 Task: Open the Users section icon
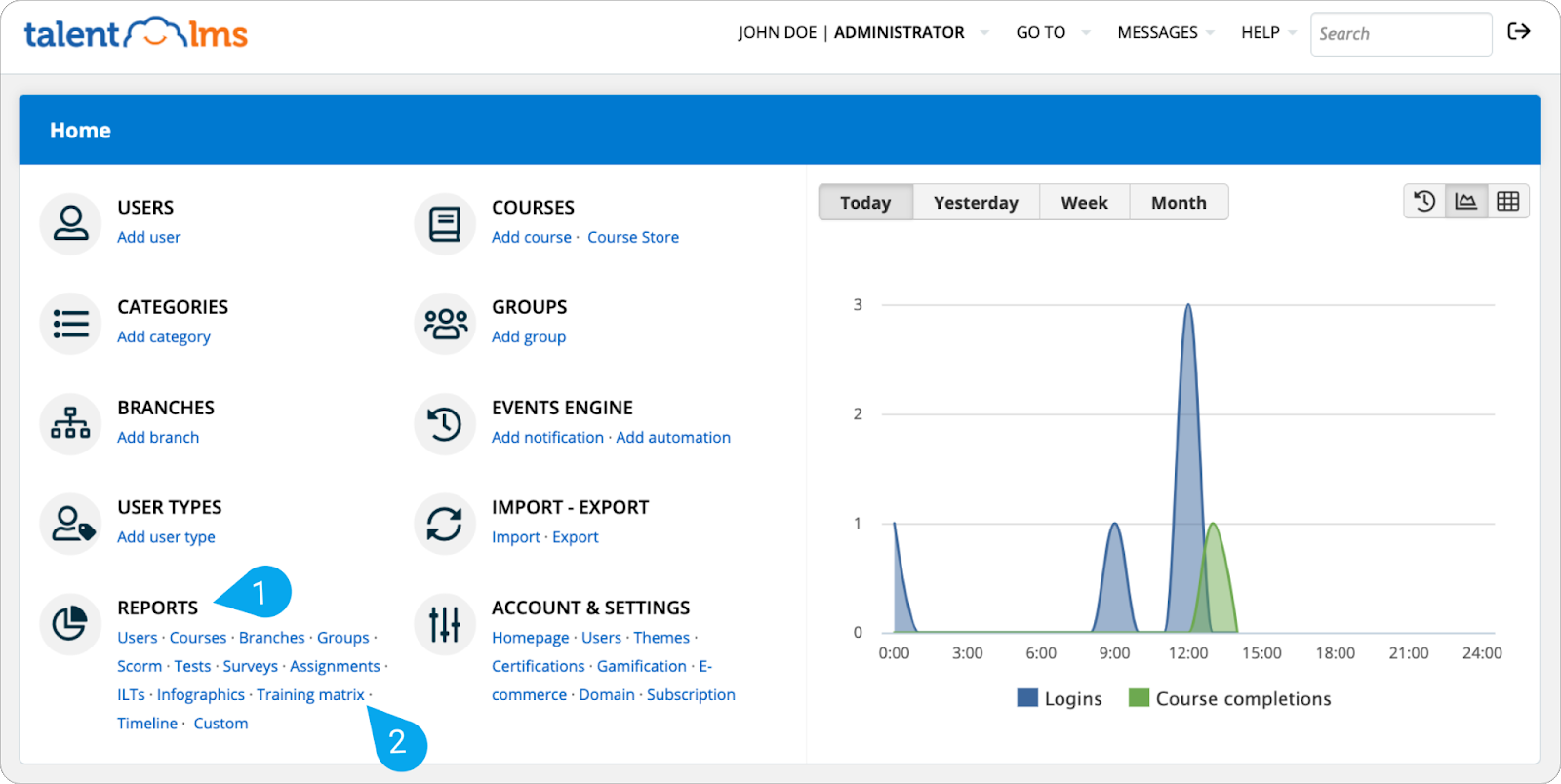(70, 223)
